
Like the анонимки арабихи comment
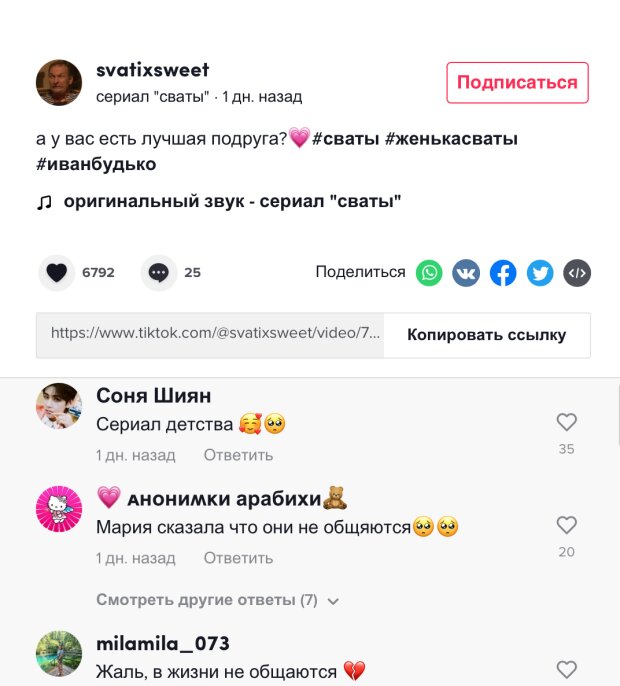pyautogui.click(x=567, y=525)
